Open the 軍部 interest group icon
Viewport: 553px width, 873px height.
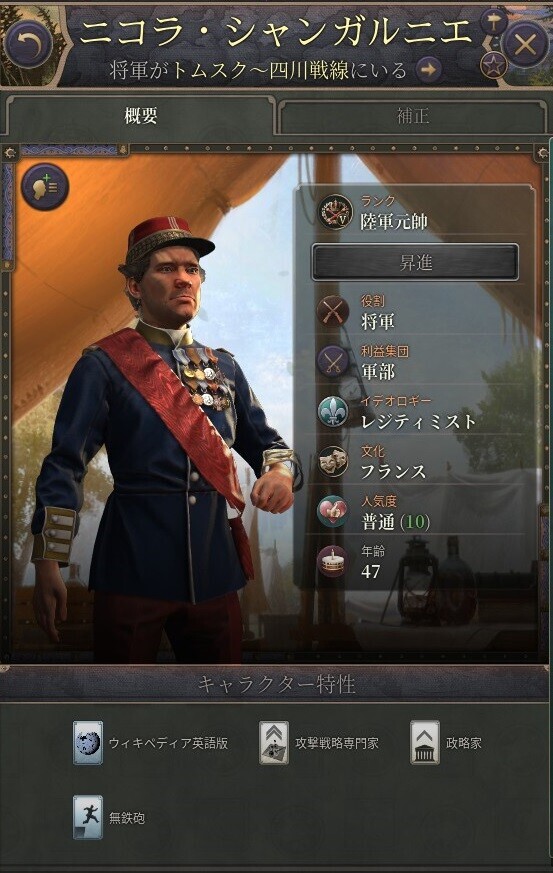[x=333, y=361]
